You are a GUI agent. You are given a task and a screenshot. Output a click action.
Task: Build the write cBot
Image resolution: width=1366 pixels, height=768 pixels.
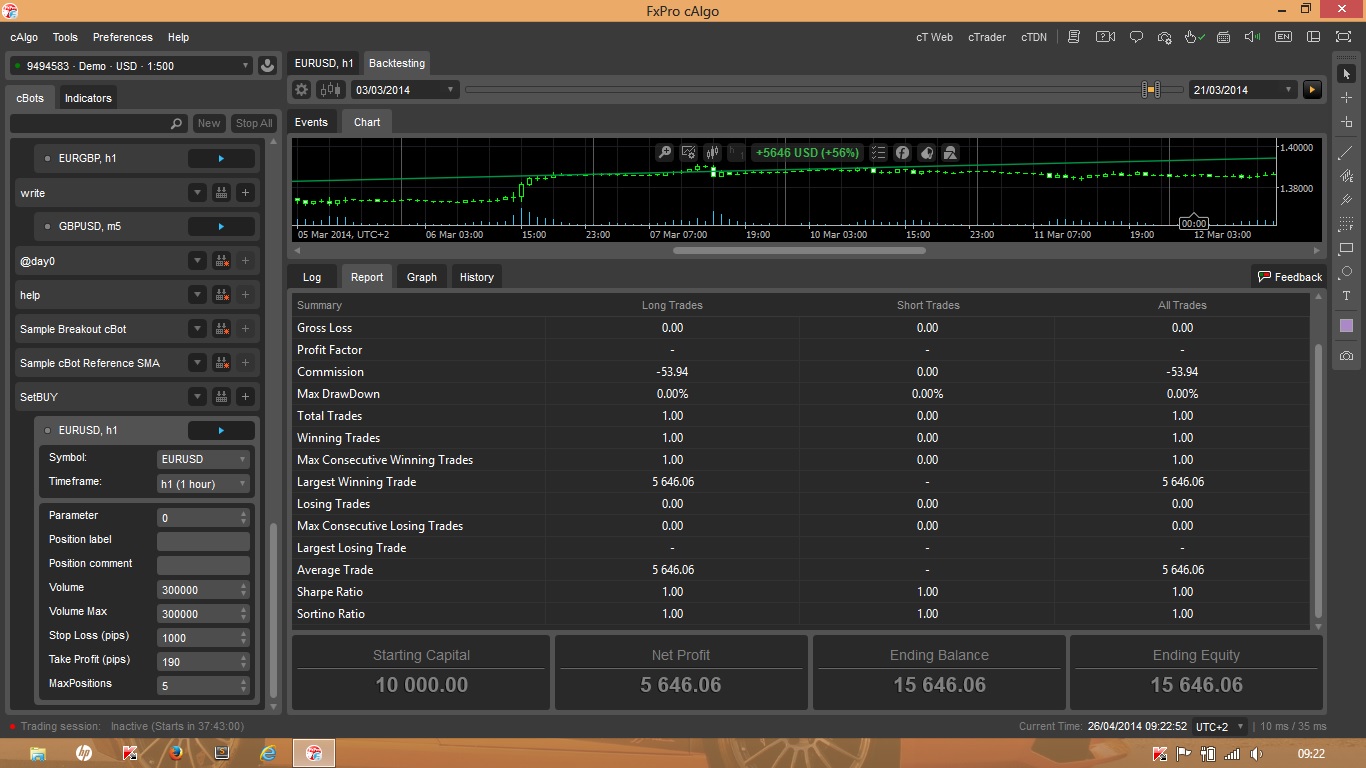222,193
